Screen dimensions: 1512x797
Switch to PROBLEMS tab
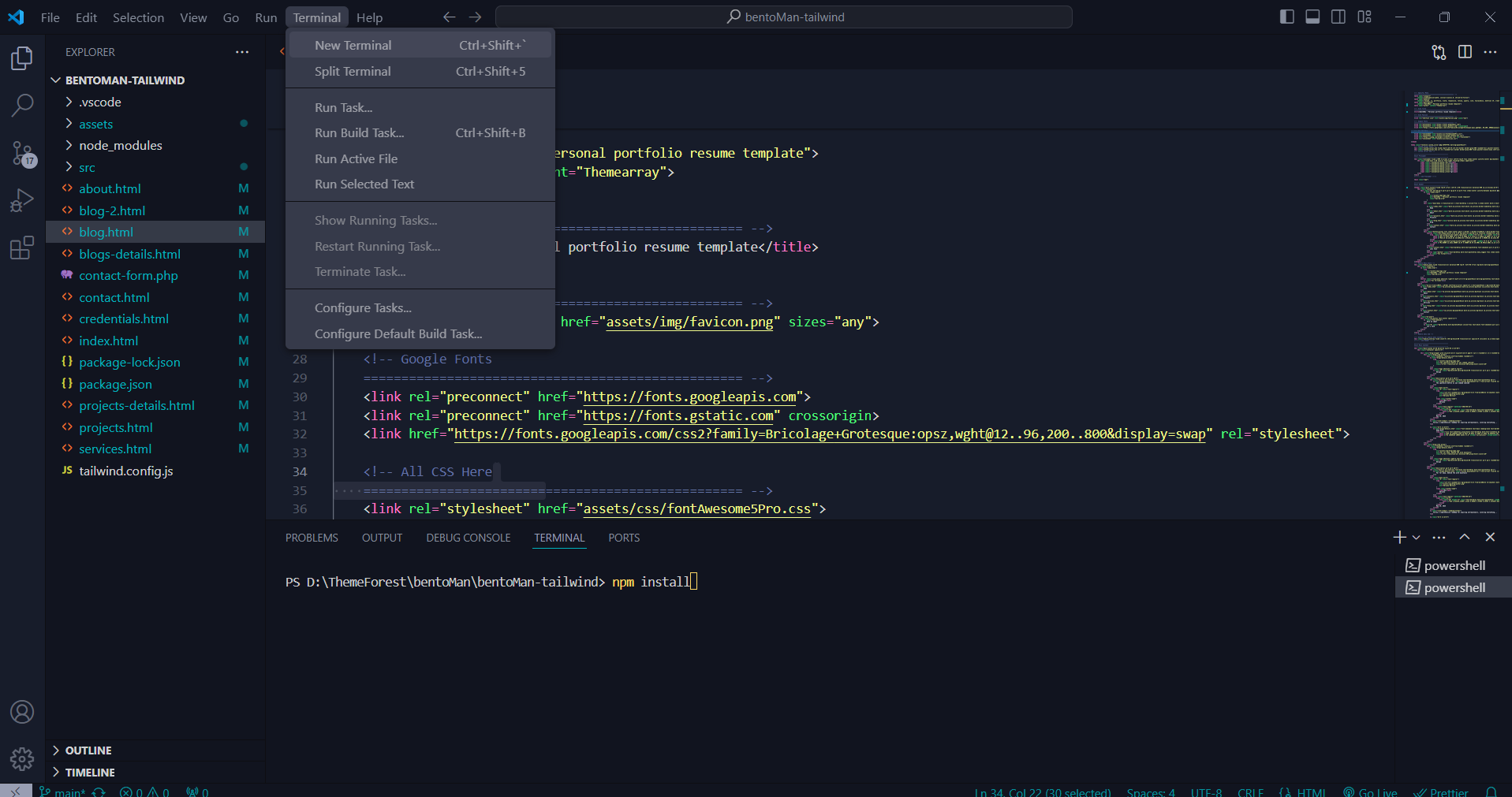point(312,538)
